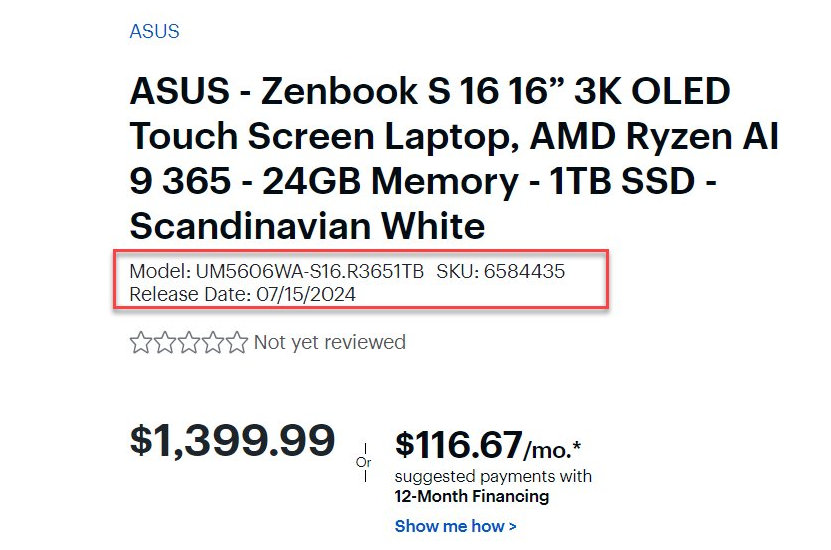Select the second rating star
Viewport: 831px width, 550px height.
pyautogui.click(x=165, y=343)
